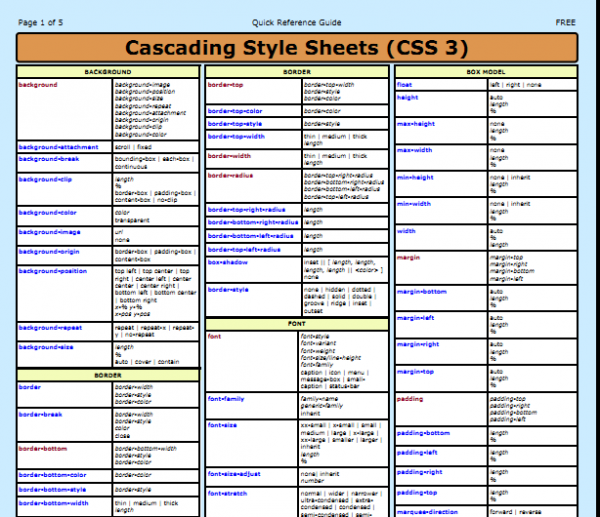The image size is (600, 517).
Task: Click the 'border-top-left-radius' property name
Action: [244, 250]
